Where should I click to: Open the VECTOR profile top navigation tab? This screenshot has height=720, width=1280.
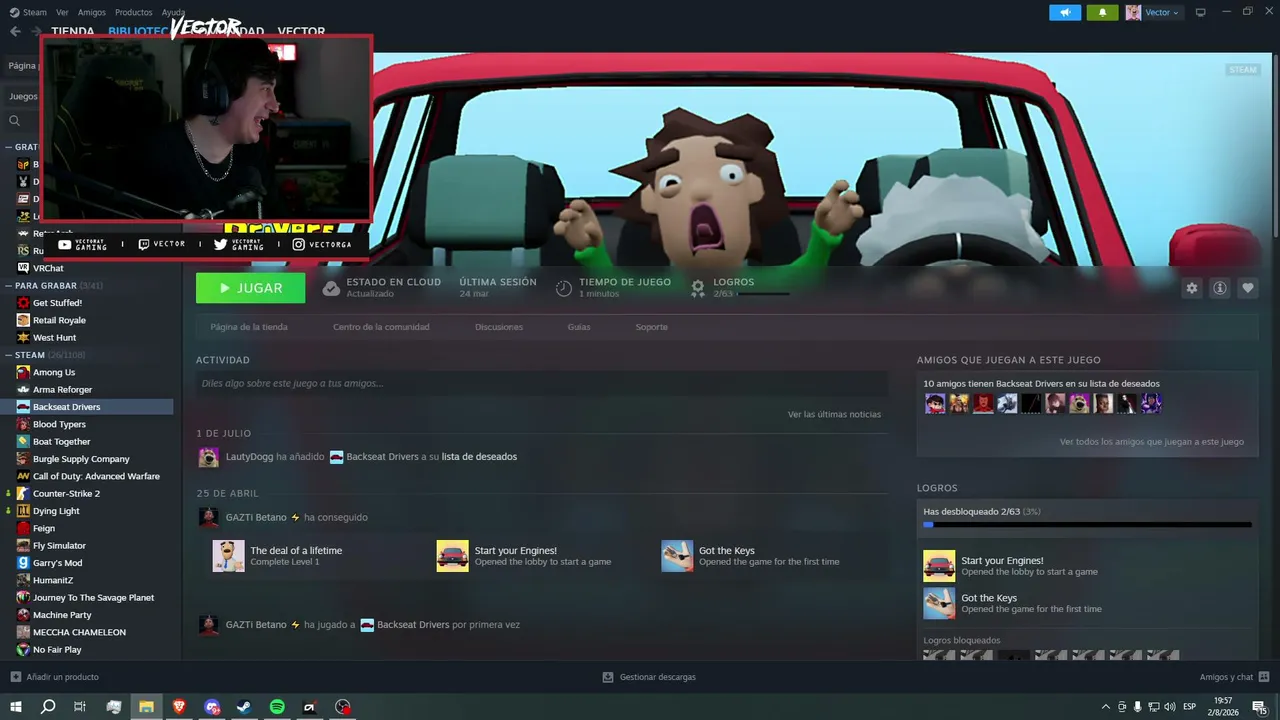pyautogui.click(x=301, y=31)
